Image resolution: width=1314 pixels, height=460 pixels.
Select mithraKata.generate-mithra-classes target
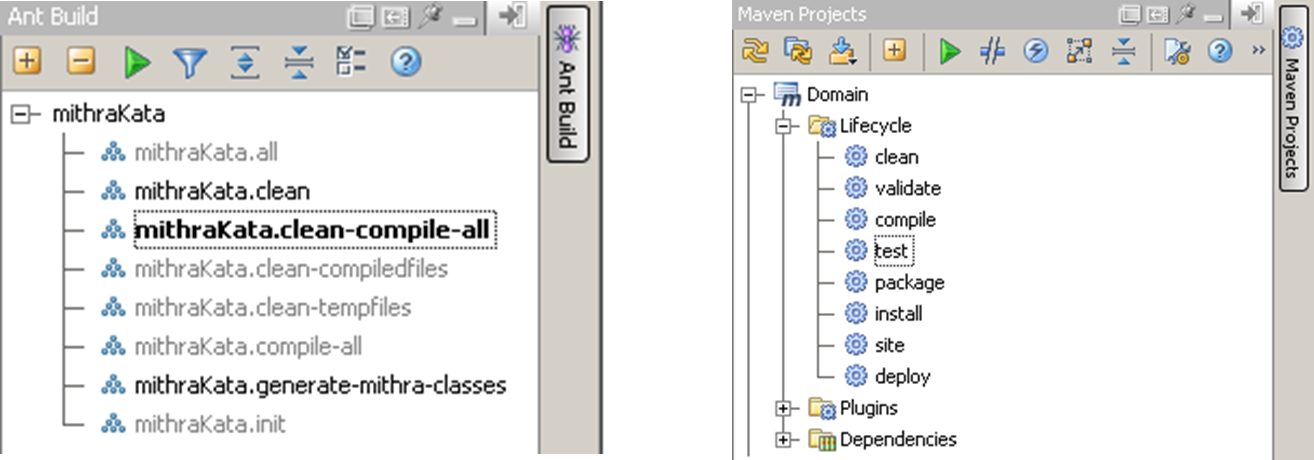(x=320, y=385)
